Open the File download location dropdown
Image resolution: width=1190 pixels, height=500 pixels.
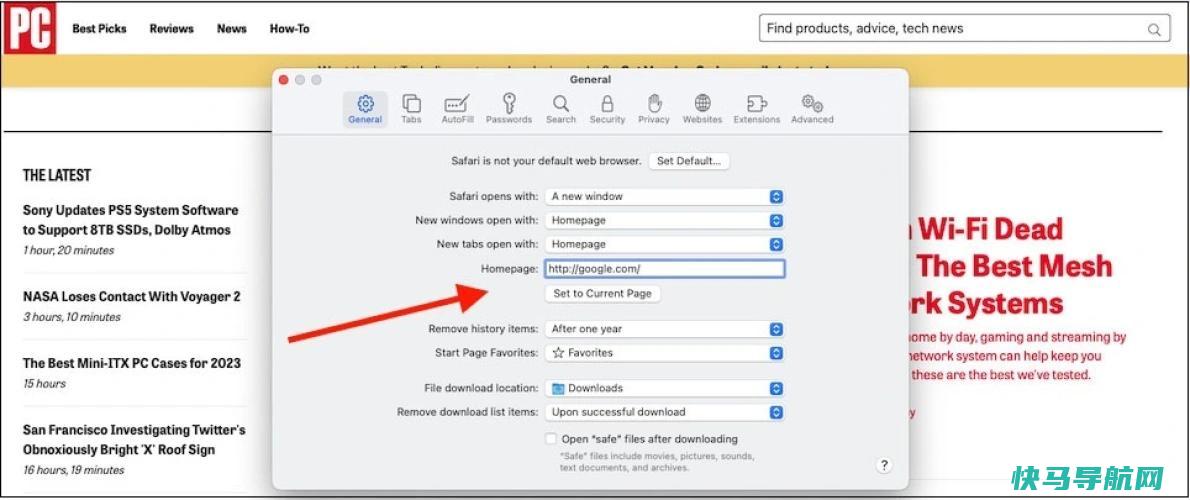[664, 388]
